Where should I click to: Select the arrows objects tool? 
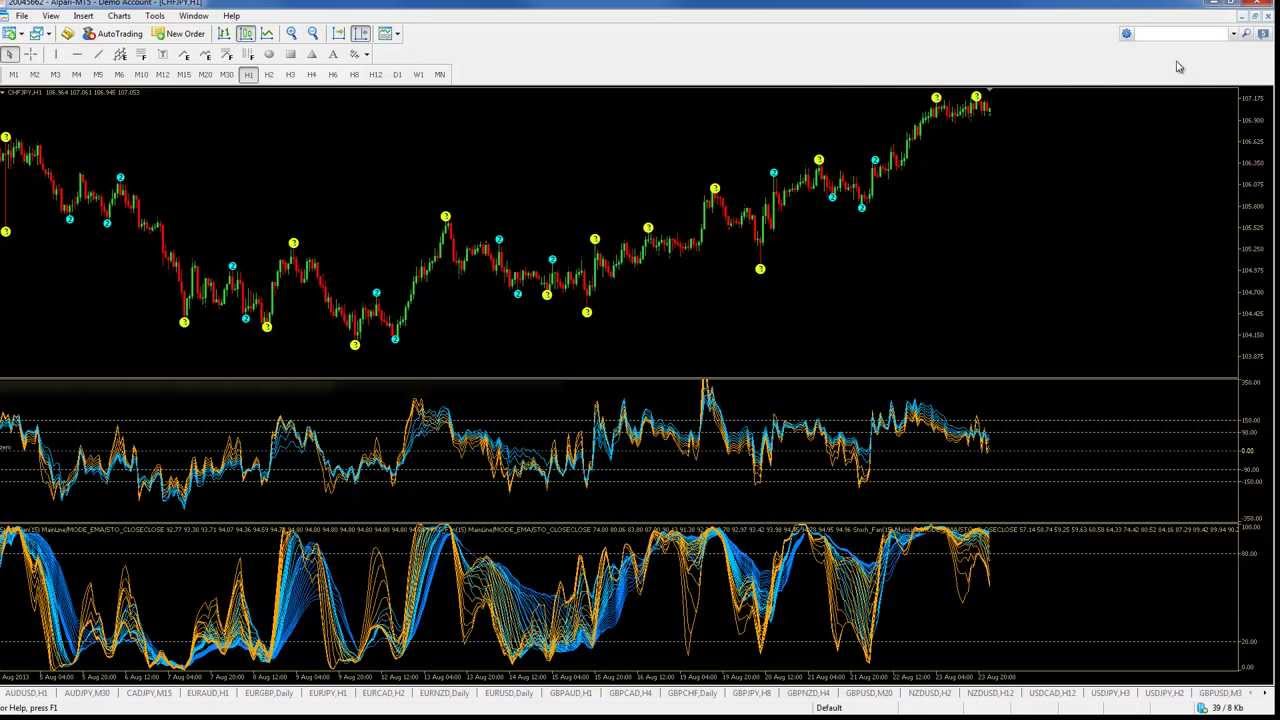(354, 54)
